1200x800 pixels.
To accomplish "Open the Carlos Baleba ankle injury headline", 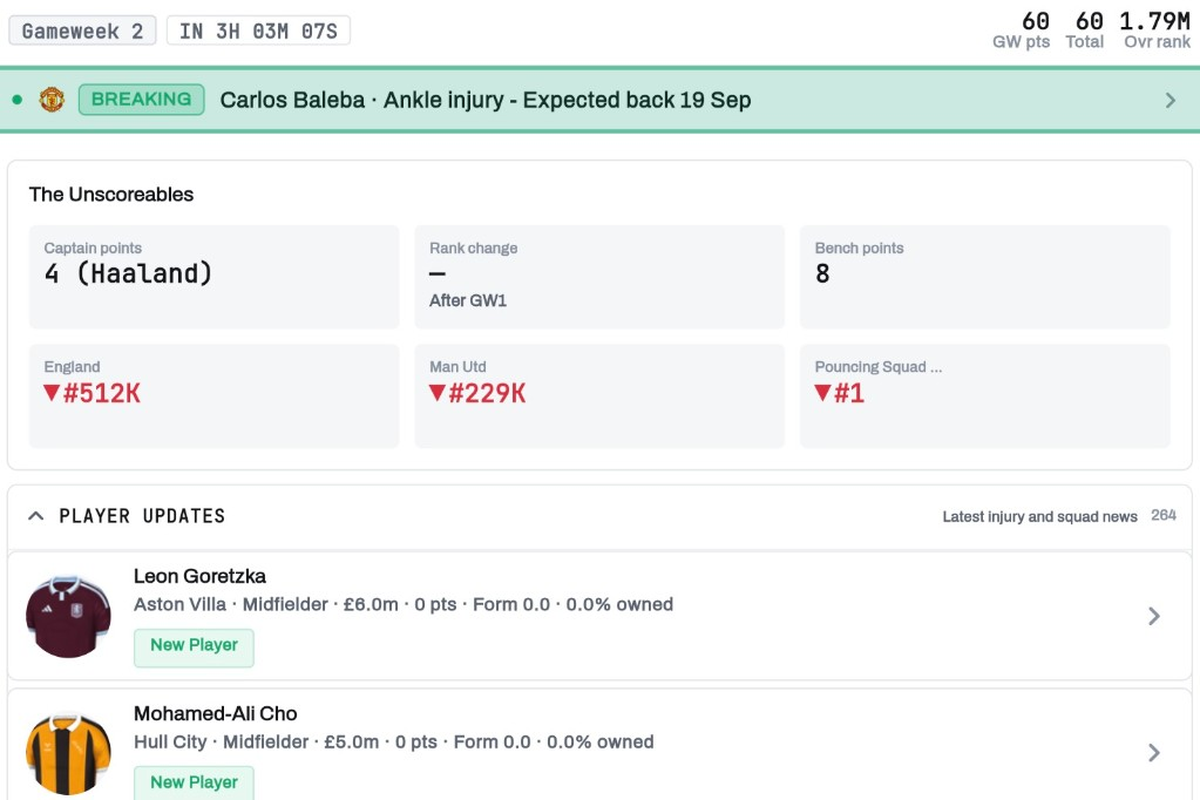I will 485,100.
